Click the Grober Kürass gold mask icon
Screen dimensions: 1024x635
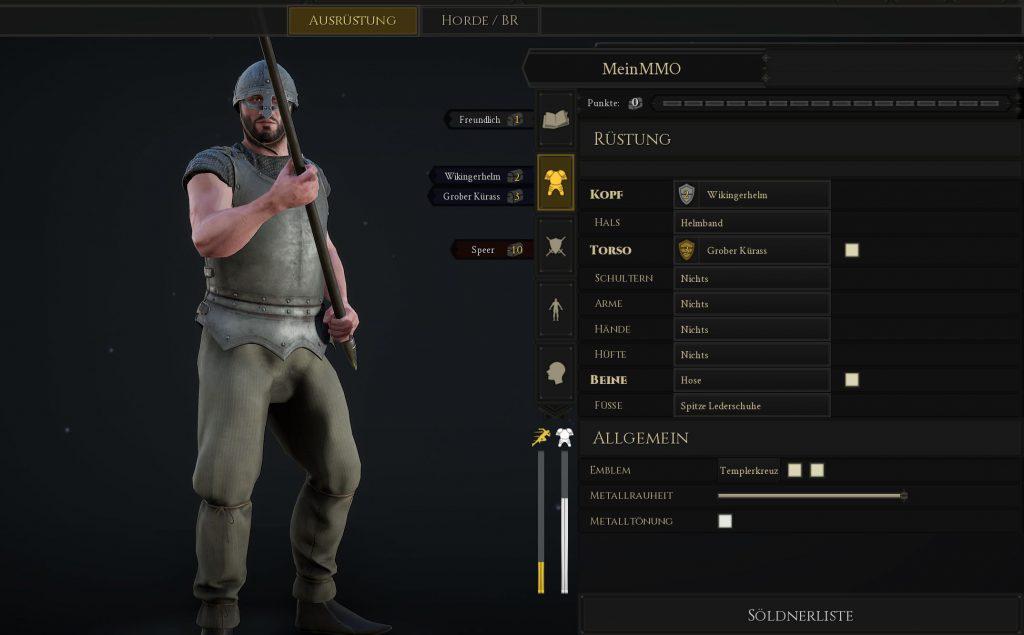pyautogui.click(x=686, y=250)
